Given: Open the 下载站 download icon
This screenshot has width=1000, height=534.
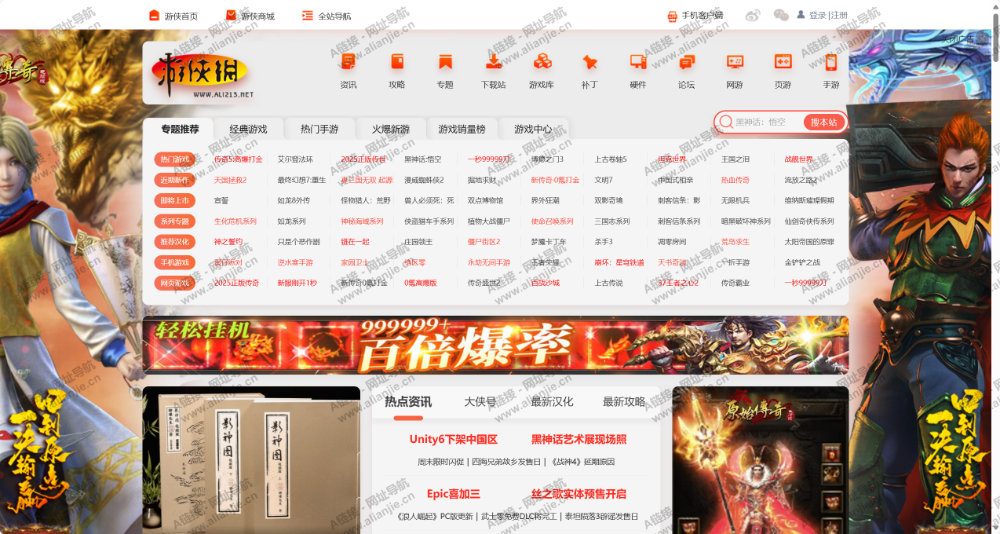Looking at the screenshot, I should pos(493,62).
